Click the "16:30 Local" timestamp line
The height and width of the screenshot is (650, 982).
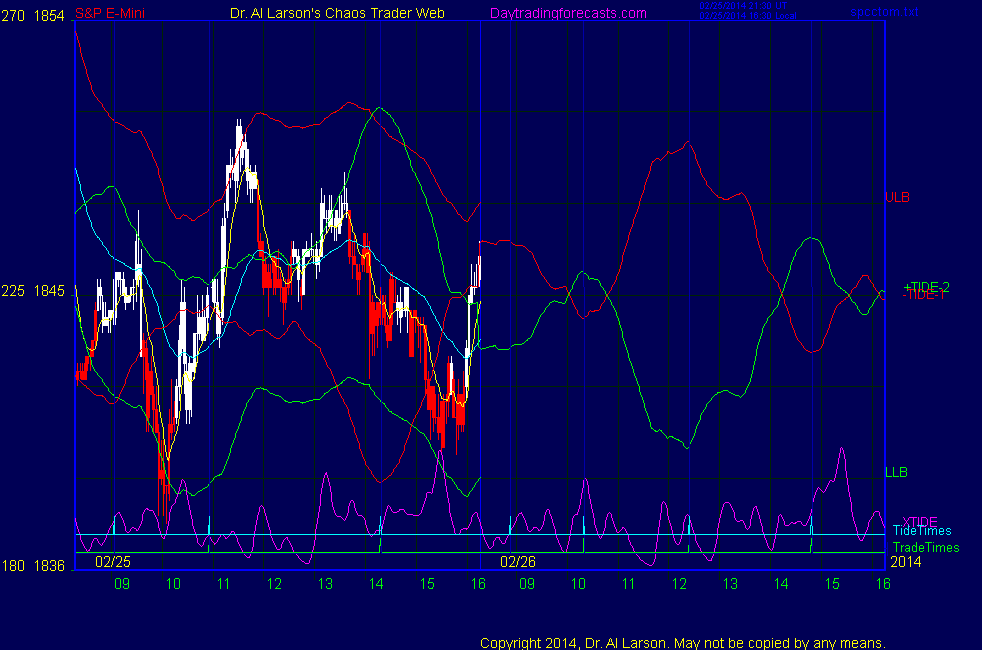[748, 16]
